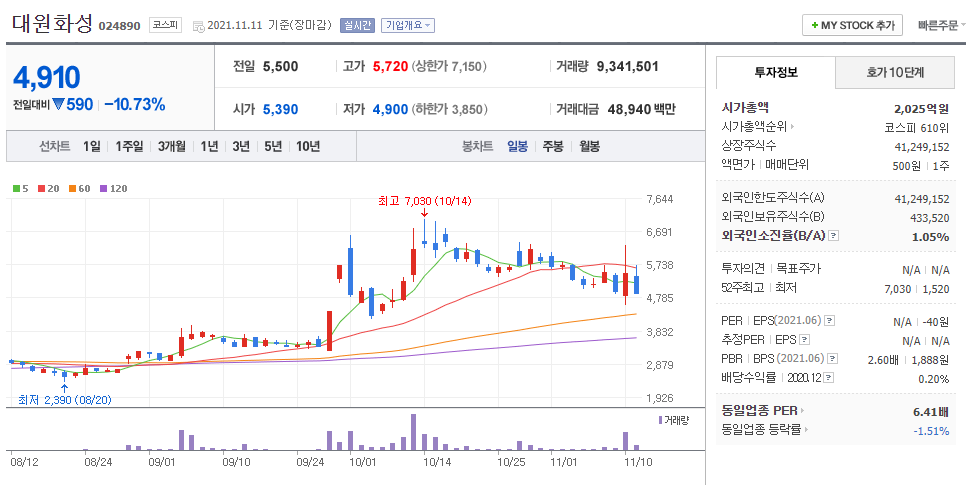Open help icon beside PBR BPS(2021.06)
This screenshot has height=485, width=977.
[x=832, y=358]
